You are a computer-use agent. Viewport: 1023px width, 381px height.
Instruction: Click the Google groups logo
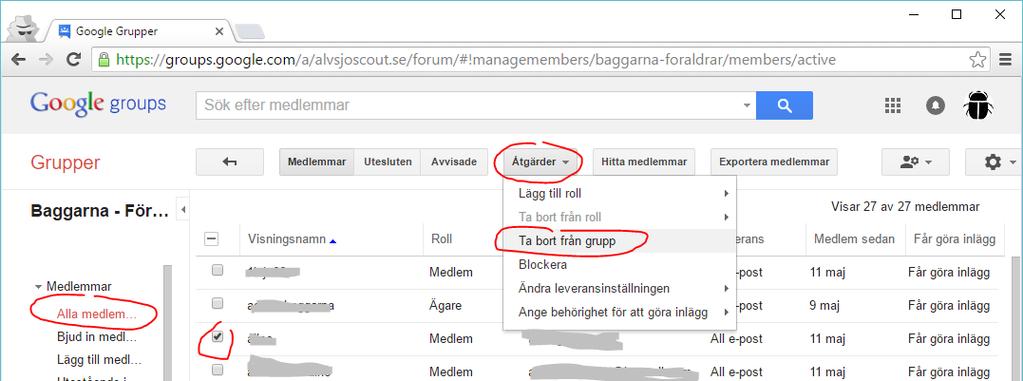98,104
